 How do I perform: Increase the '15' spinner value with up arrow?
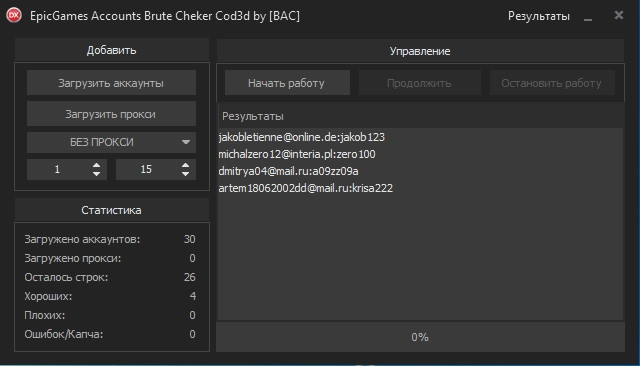point(185,165)
